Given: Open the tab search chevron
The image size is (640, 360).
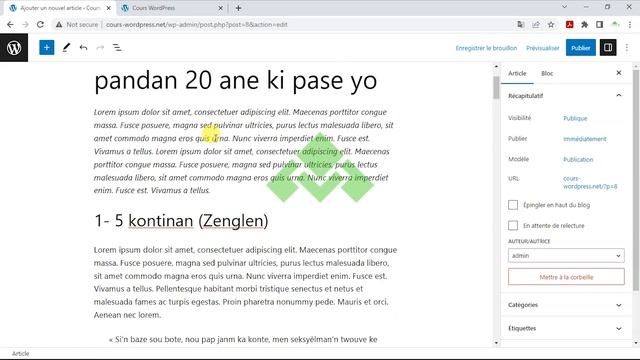Looking at the screenshot, I should [564, 7].
